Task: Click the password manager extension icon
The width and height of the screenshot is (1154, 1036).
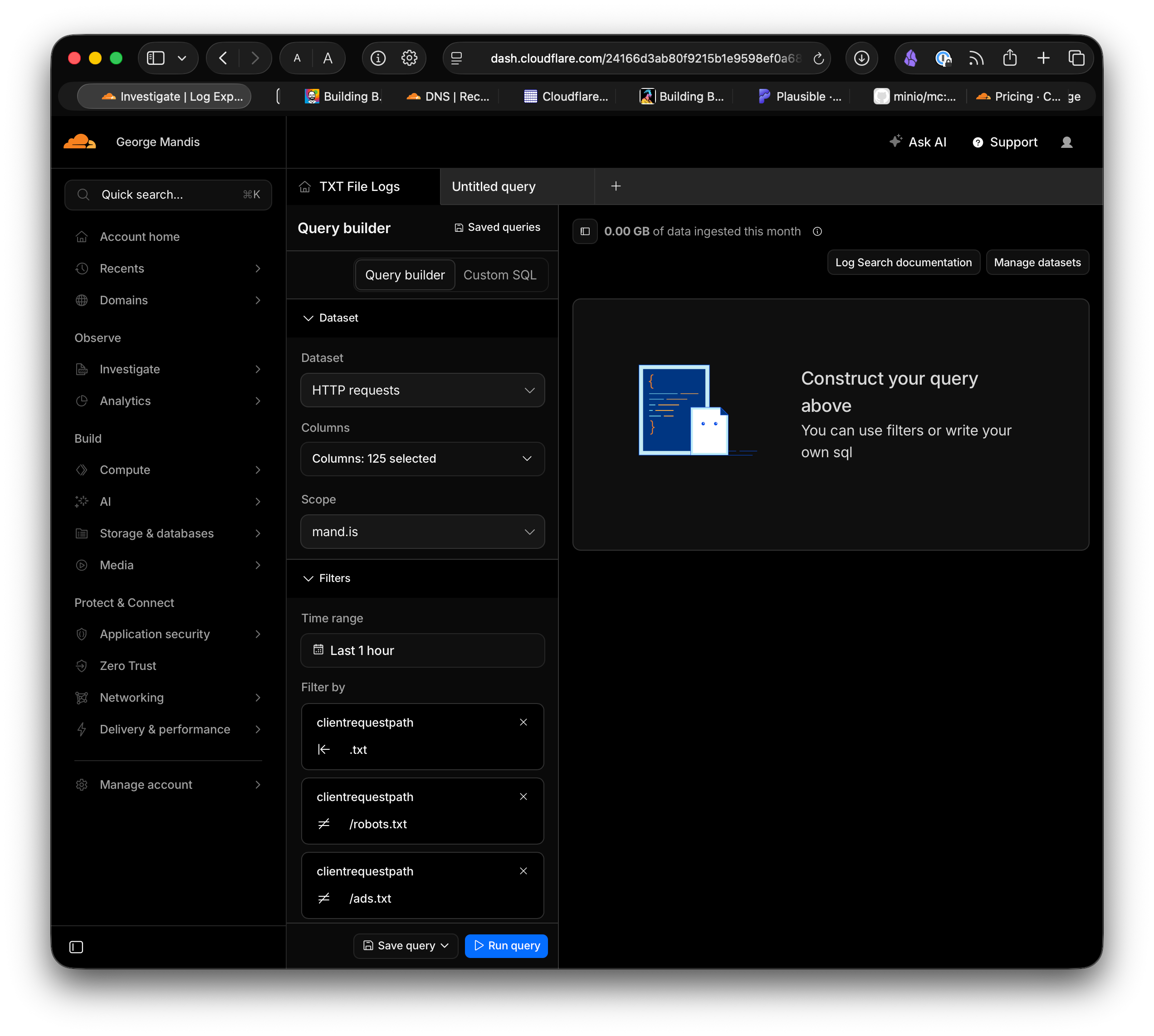Action: tap(943, 58)
